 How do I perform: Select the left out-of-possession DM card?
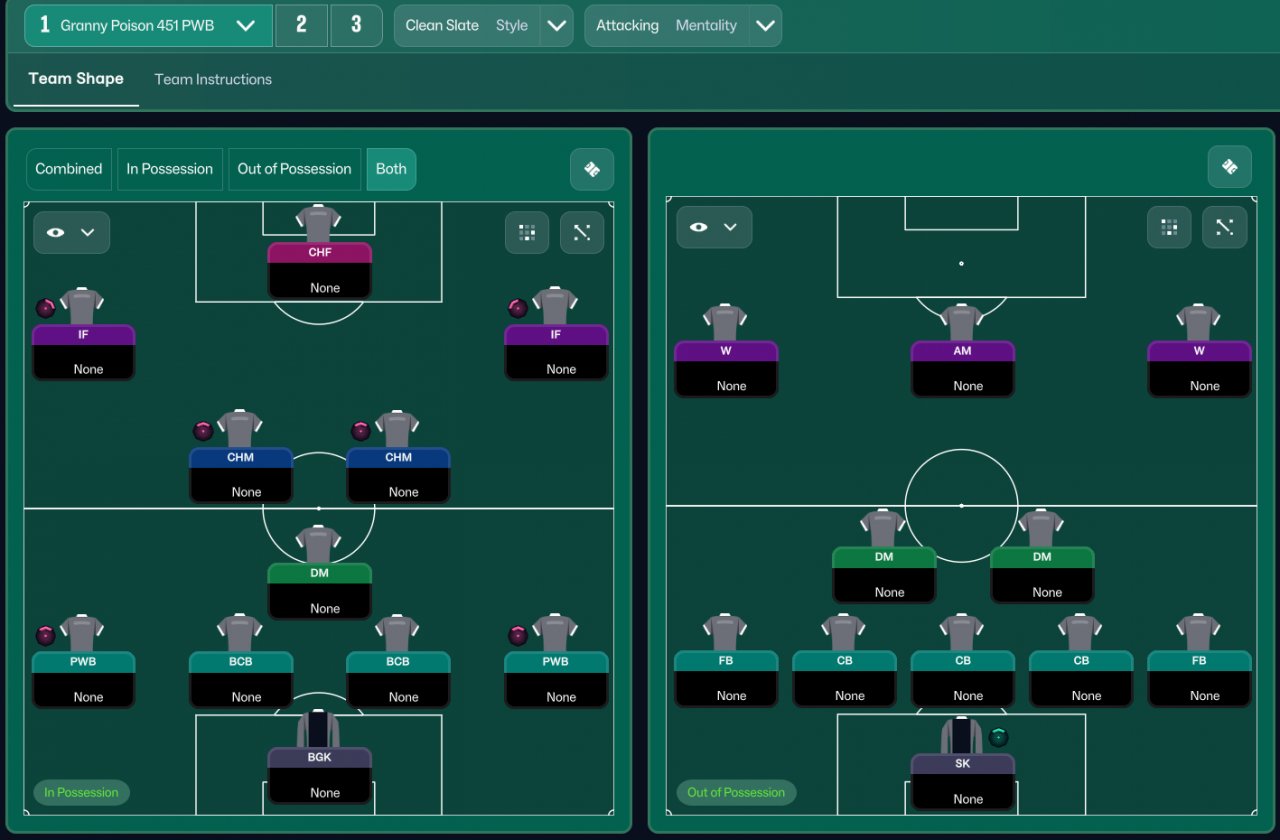884,574
